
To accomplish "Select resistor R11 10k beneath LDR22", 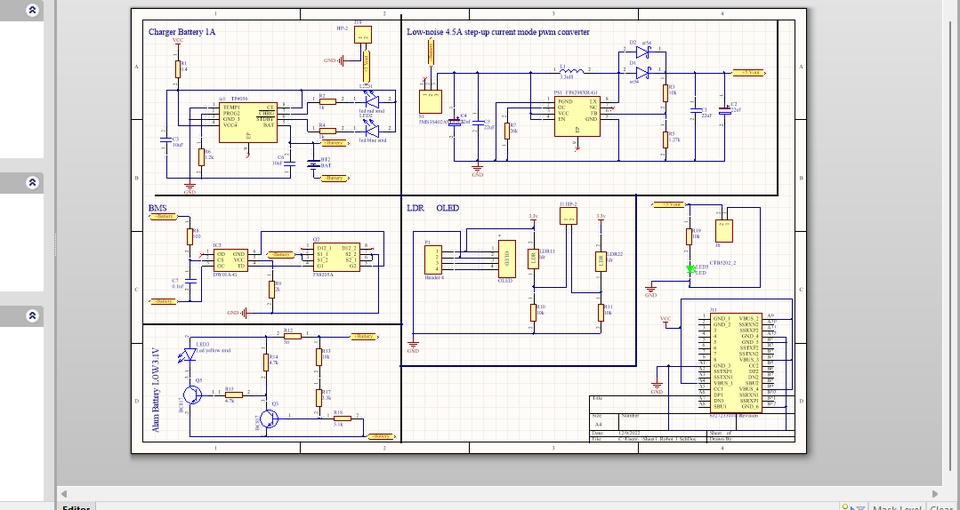I will (x=601, y=312).
